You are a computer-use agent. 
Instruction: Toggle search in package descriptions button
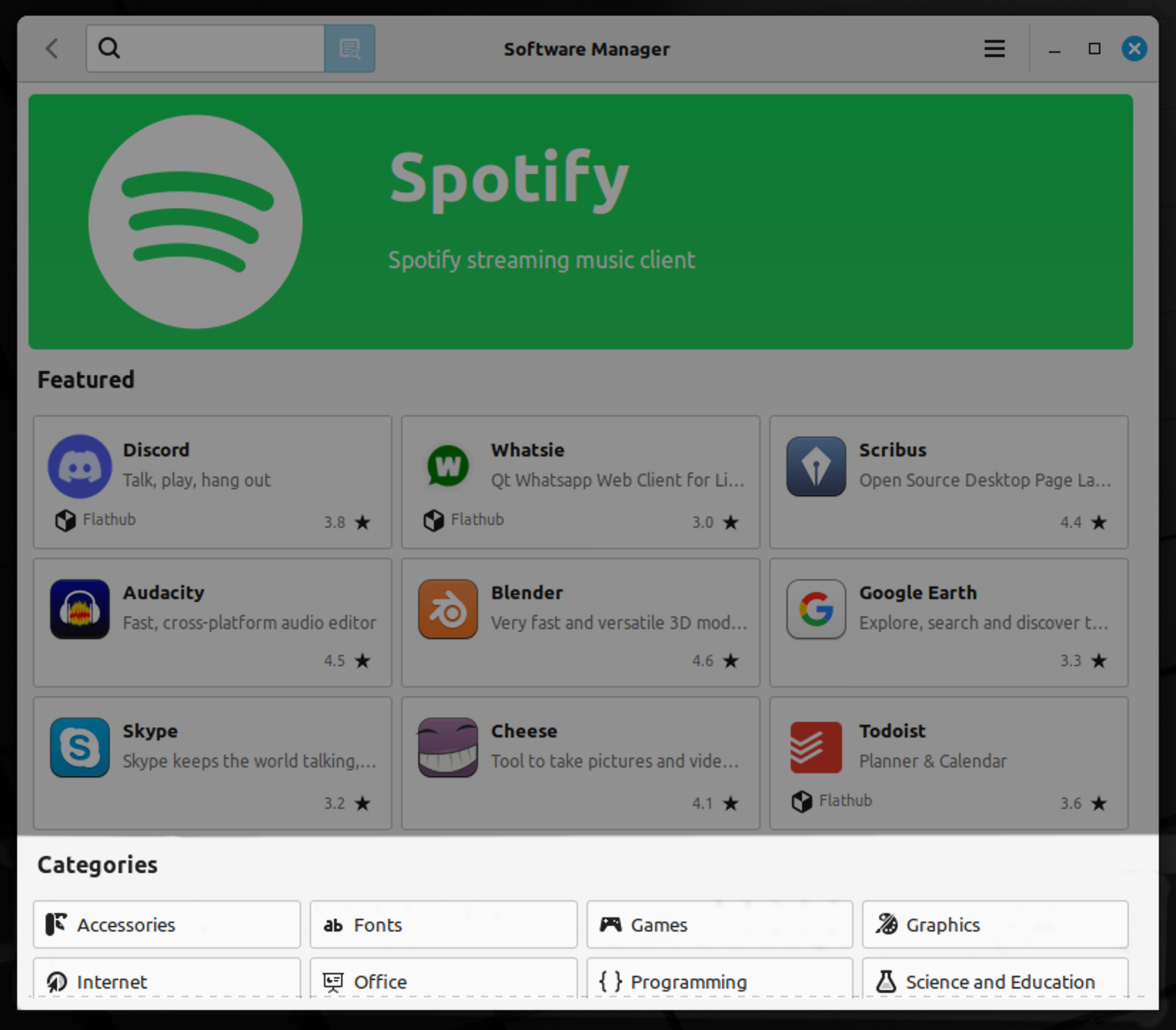coord(350,49)
